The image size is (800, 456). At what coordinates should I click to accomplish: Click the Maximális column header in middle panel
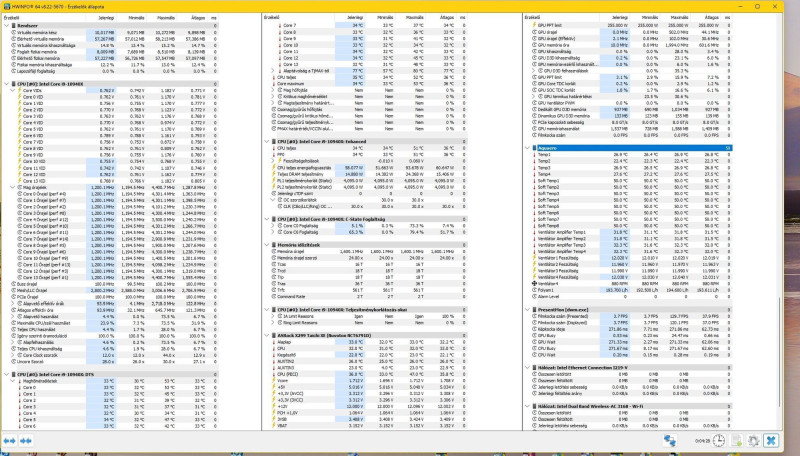point(410,18)
